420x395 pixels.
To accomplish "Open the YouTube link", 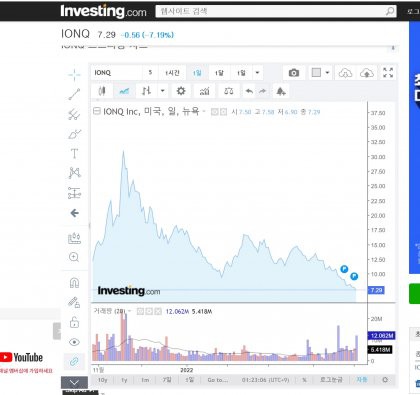I will [22, 358].
